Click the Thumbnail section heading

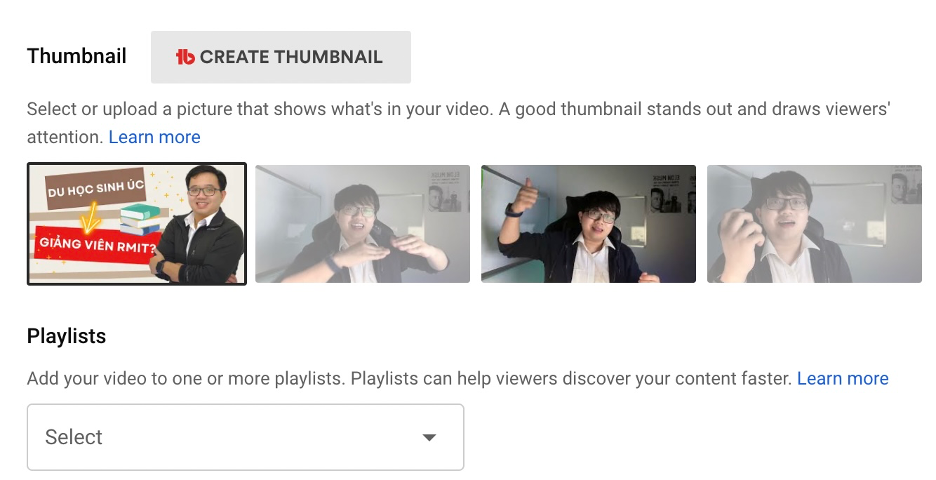tap(76, 56)
